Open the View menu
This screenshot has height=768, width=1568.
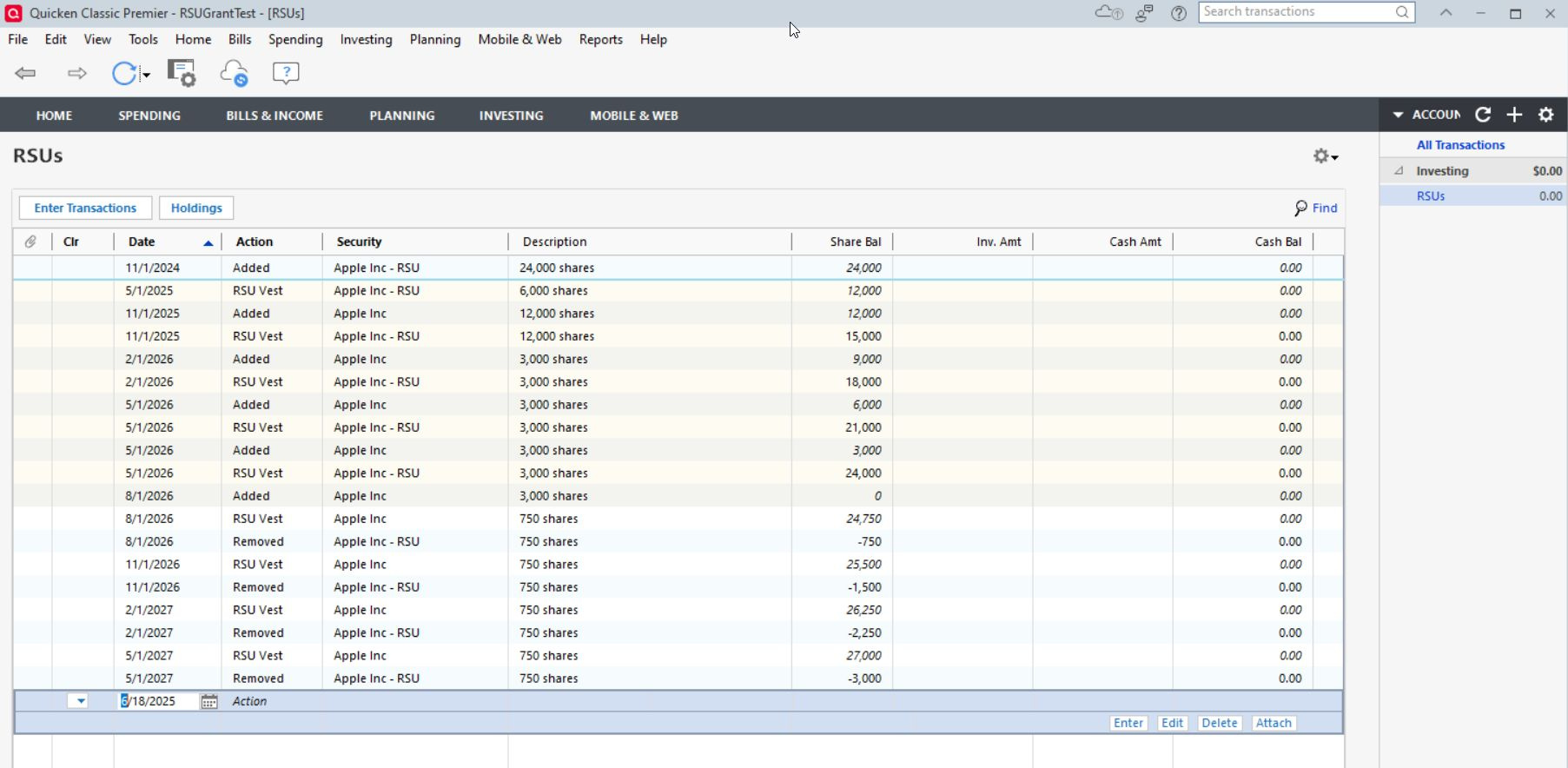[97, 40]
